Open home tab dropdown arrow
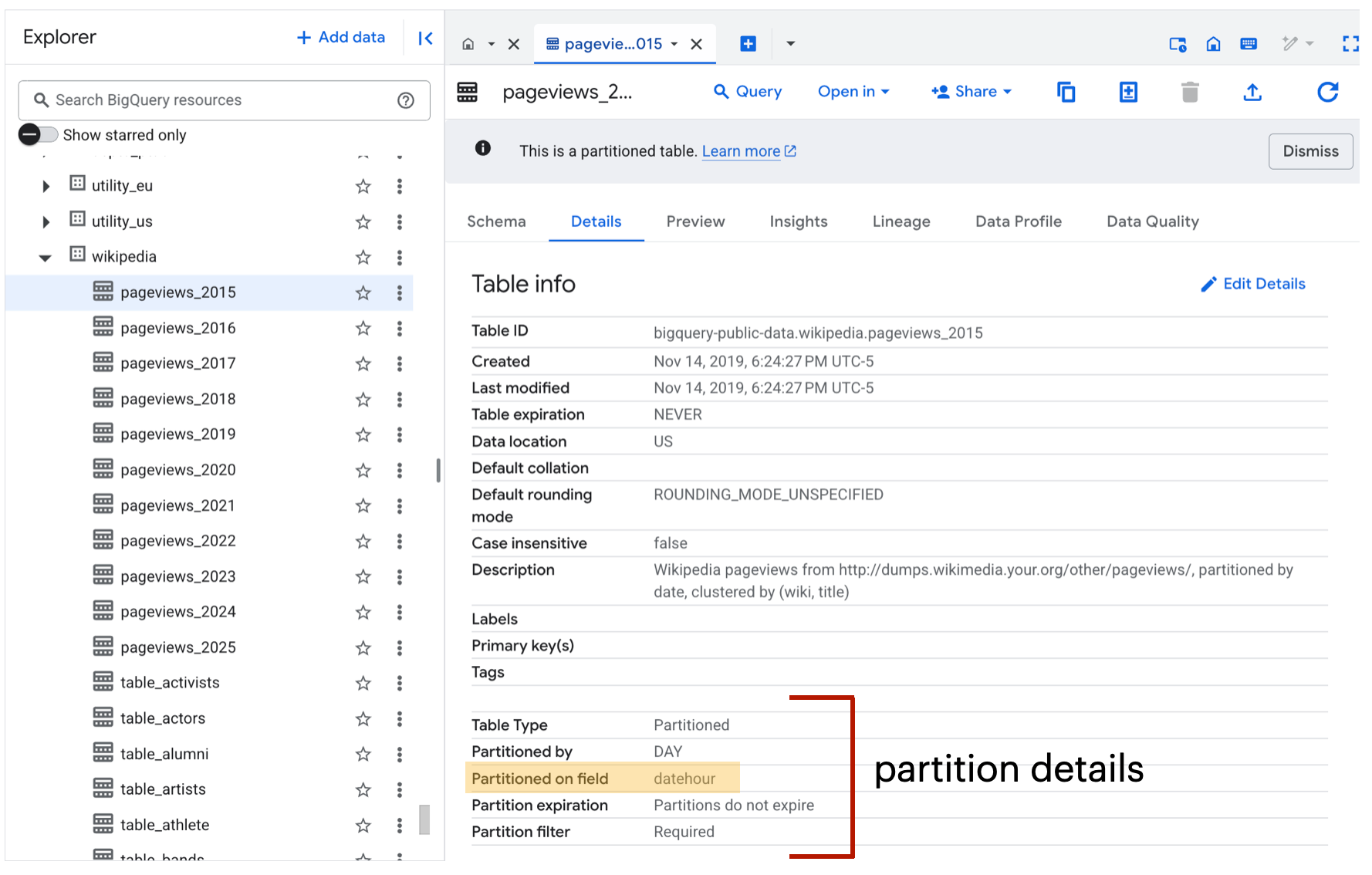Screen dimensions: 1372x875 [492, 44]
